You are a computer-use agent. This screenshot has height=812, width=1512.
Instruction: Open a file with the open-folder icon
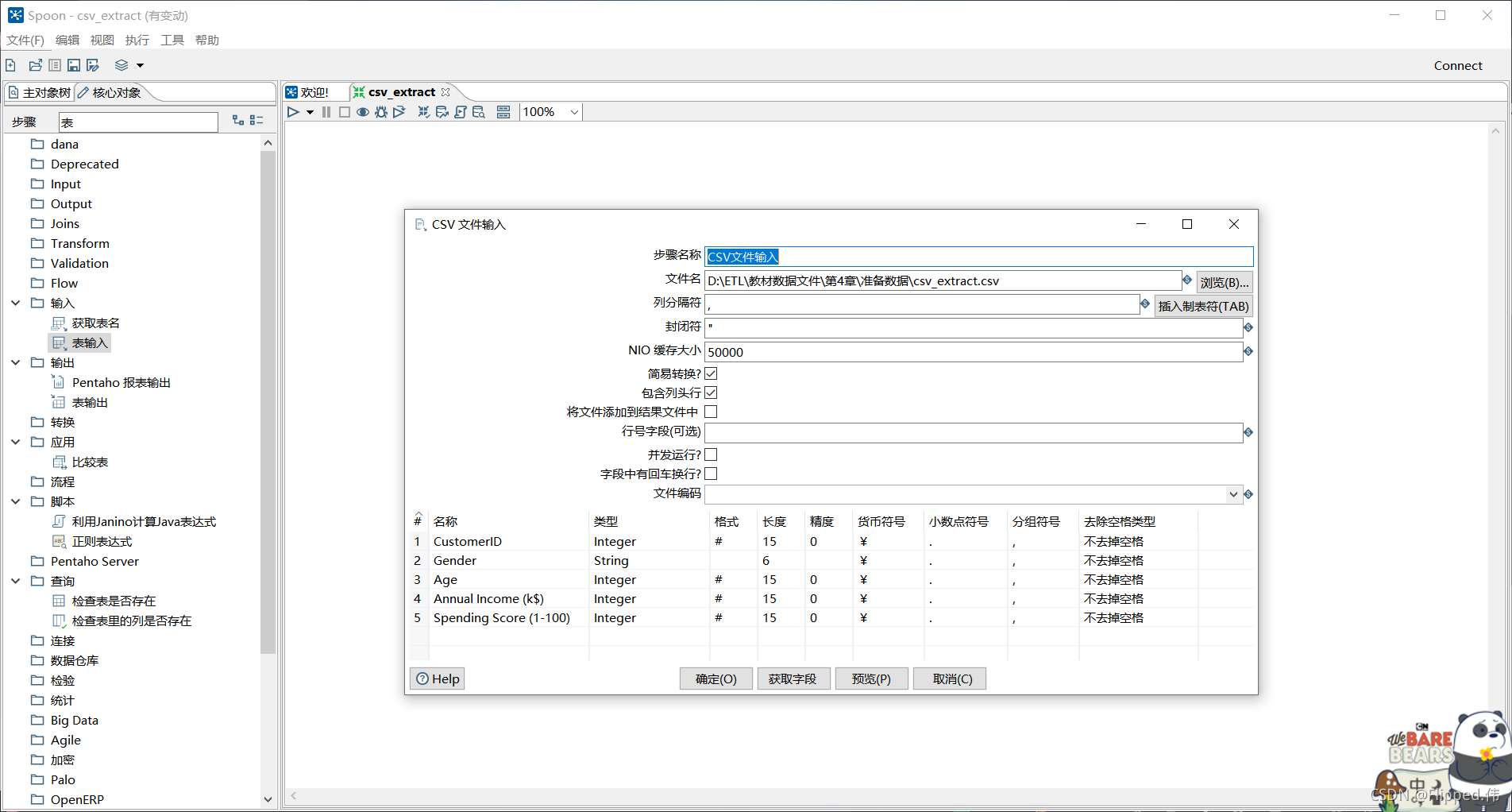point(35,65)
